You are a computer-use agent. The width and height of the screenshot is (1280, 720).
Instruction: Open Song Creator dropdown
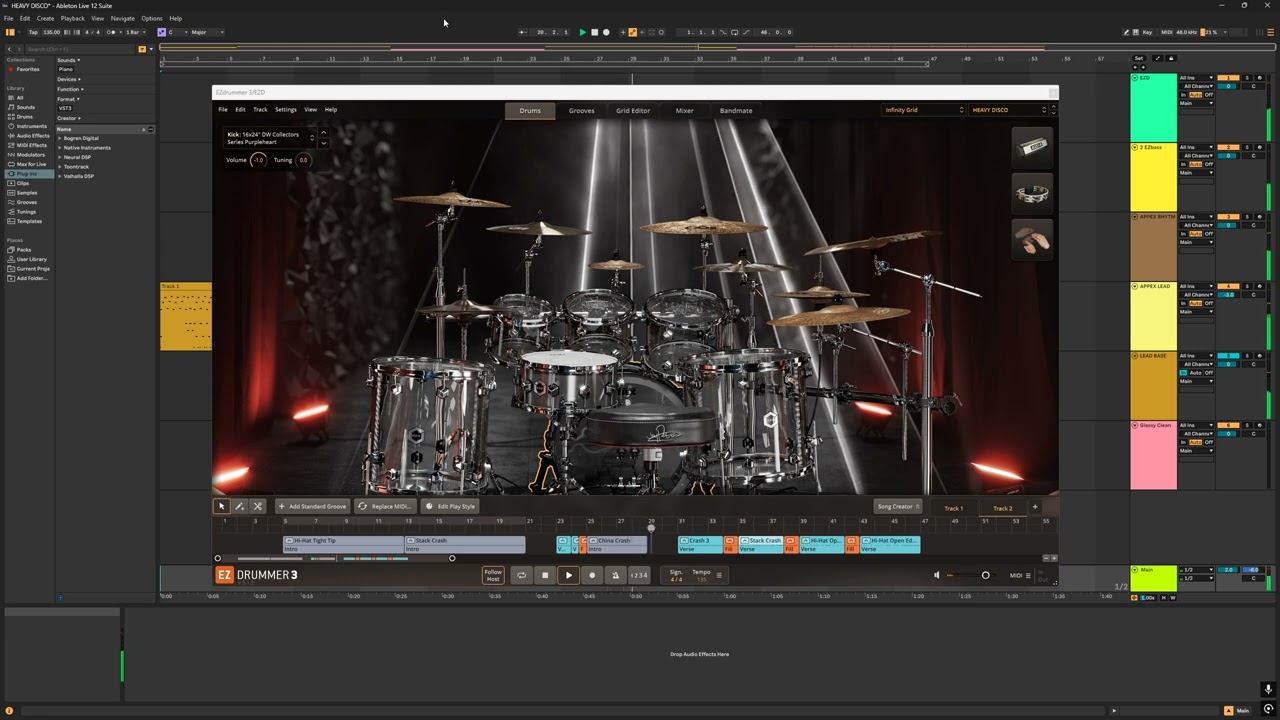pyautogui.click(x=898, y=506)
